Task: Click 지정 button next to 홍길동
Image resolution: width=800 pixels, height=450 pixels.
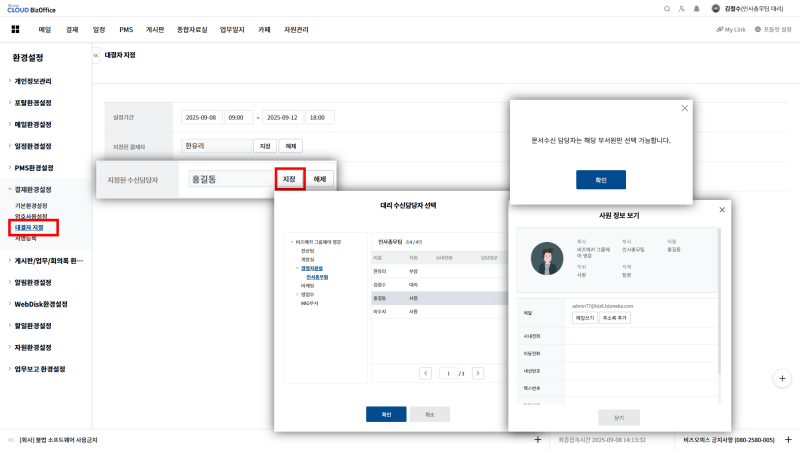Action: (x=289, y=179)
